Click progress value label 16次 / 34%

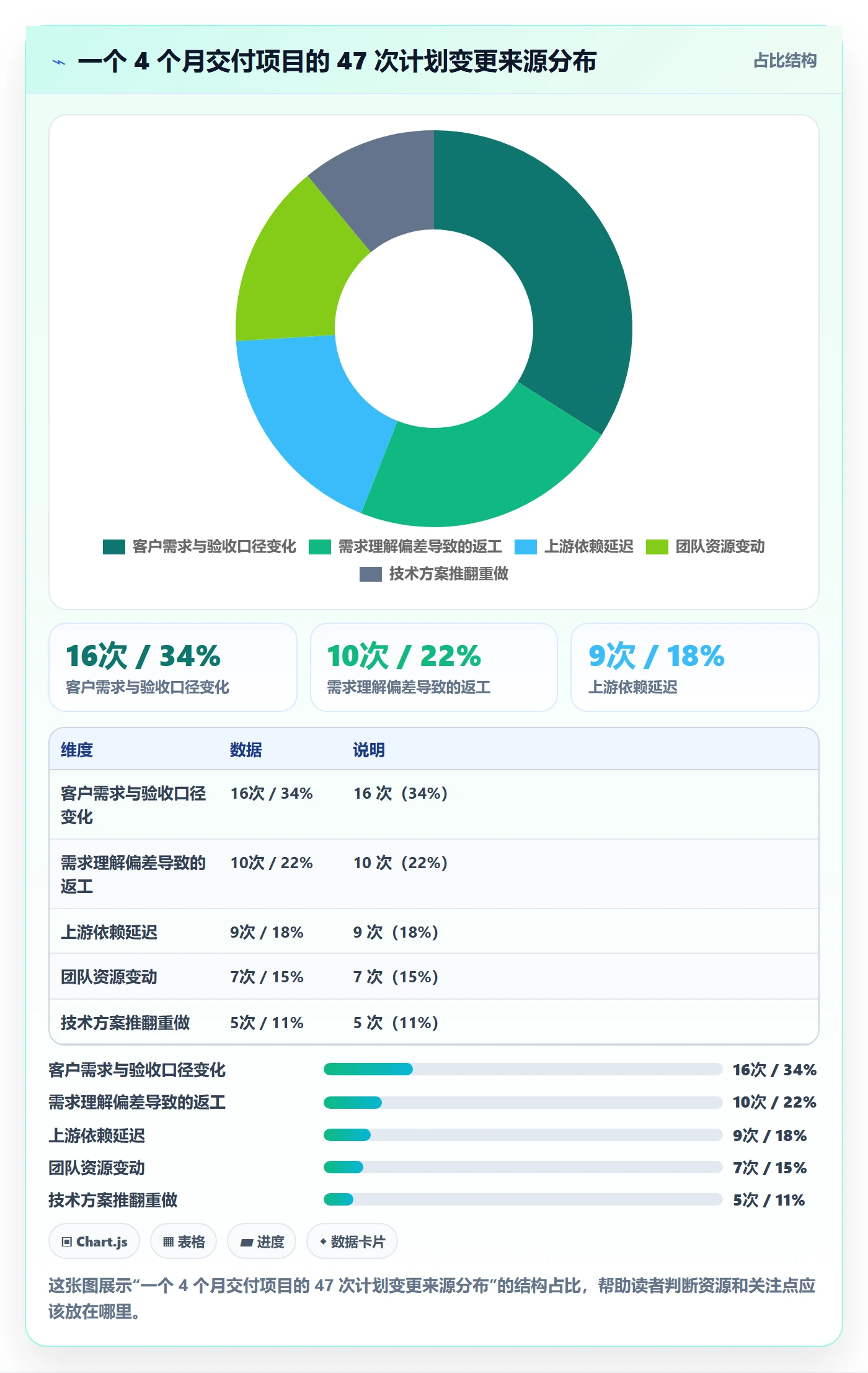(774, 1070)
